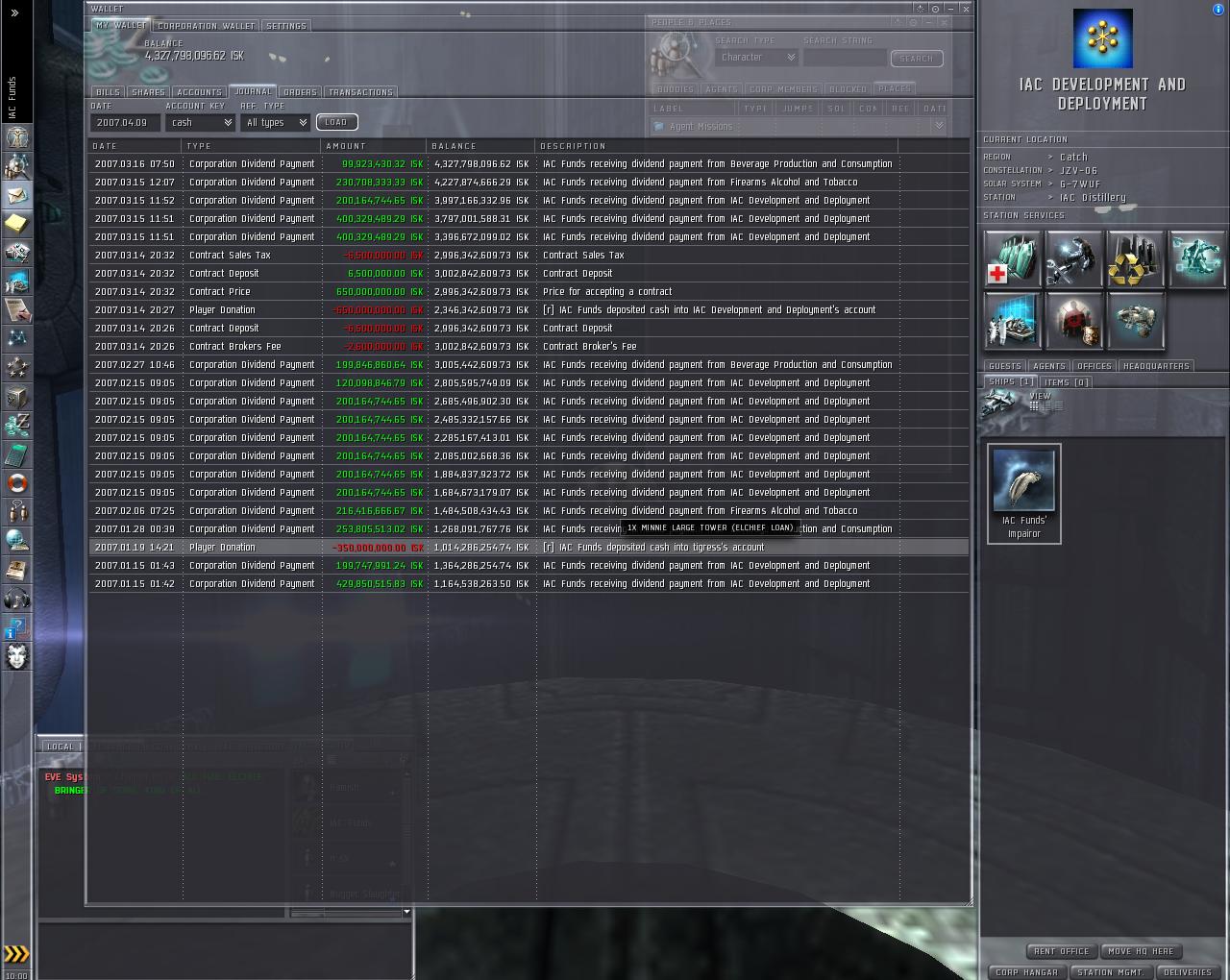Open the Deliveries button
Viewport: 1230px width, 980px height.
[x=1187, y=972]
